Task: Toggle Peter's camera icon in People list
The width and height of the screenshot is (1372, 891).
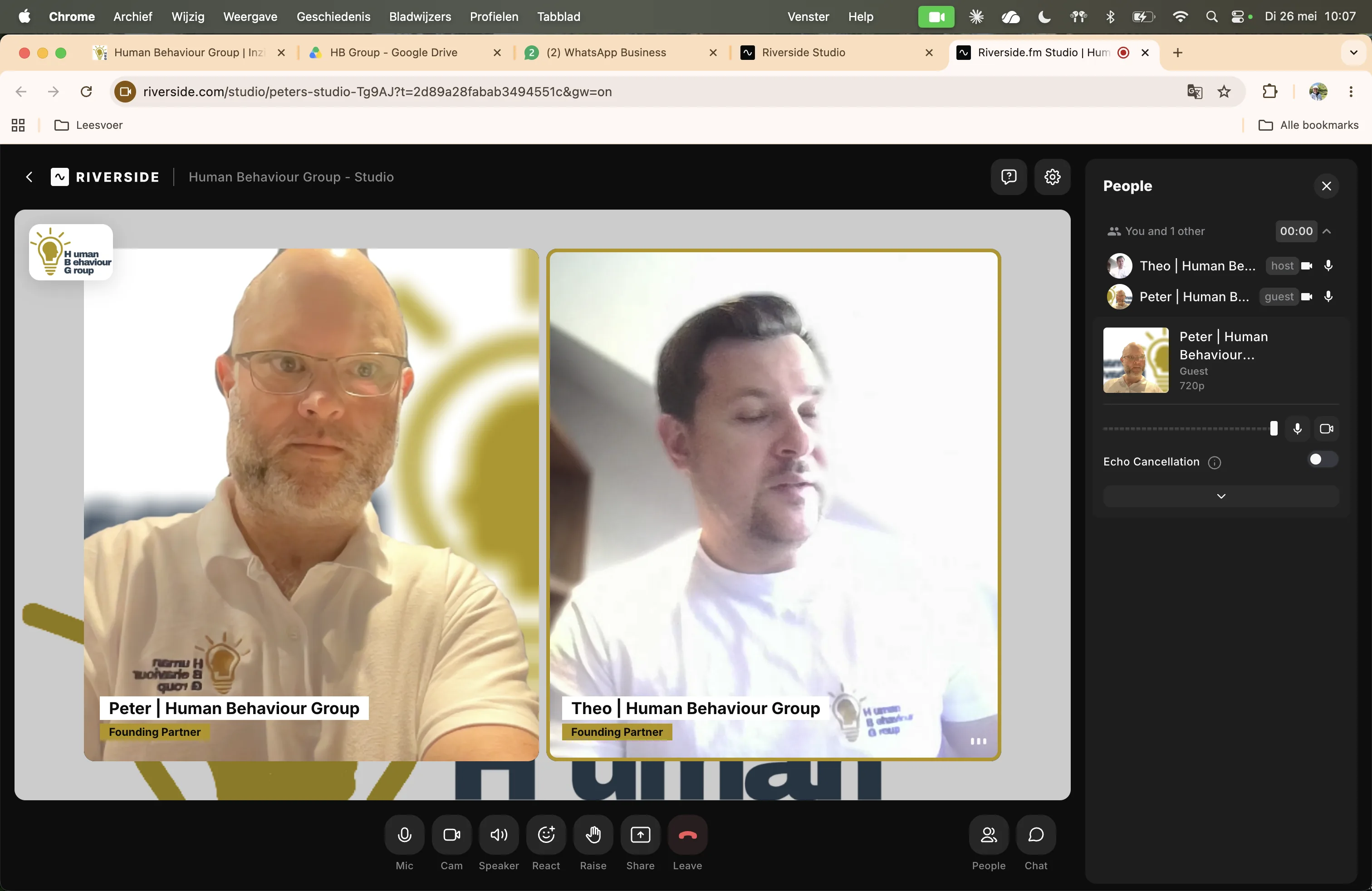Action: point(1307,297)
